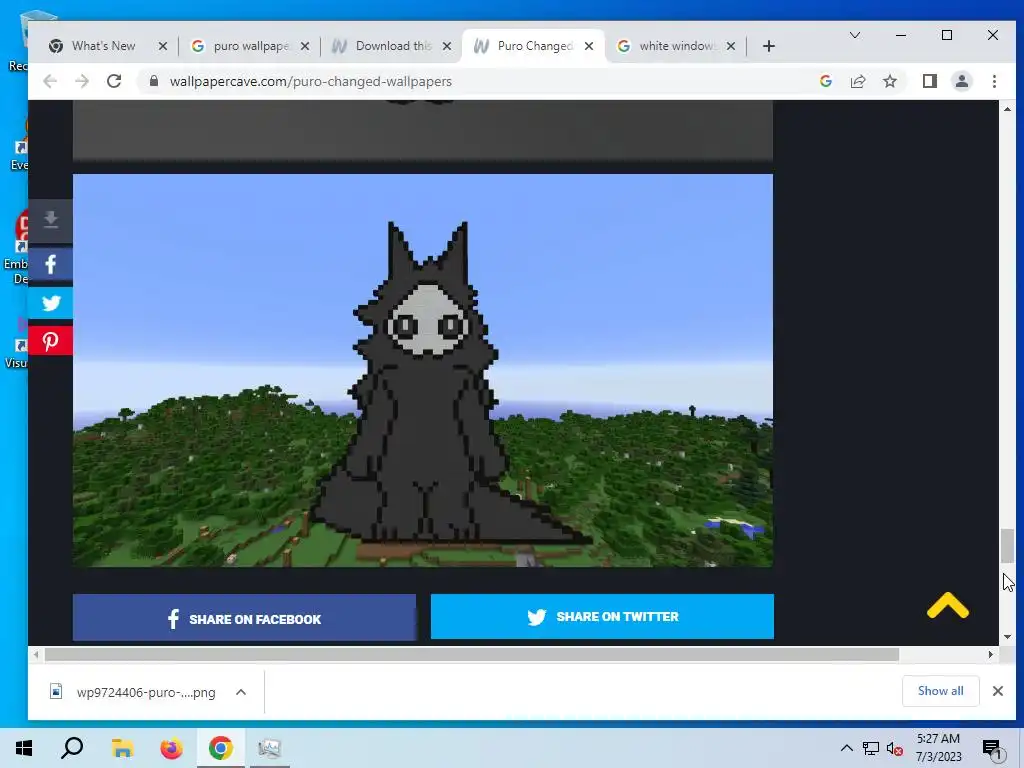Viewport: 1024px width, 768px height.
Task: Click the vertical scrollbar thumb
Action: (1007, 546)
